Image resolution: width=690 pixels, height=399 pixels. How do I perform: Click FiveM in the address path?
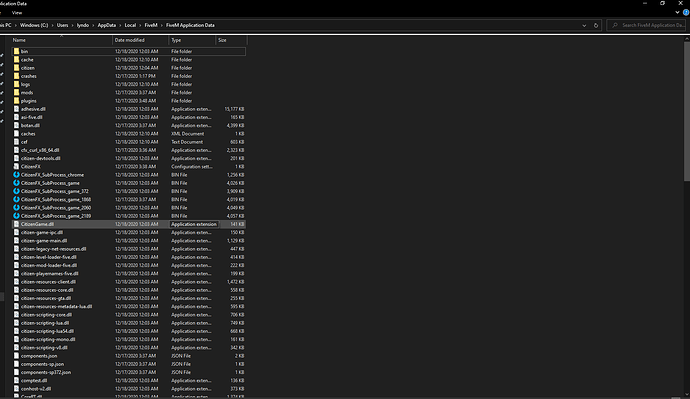pos(151,25)
